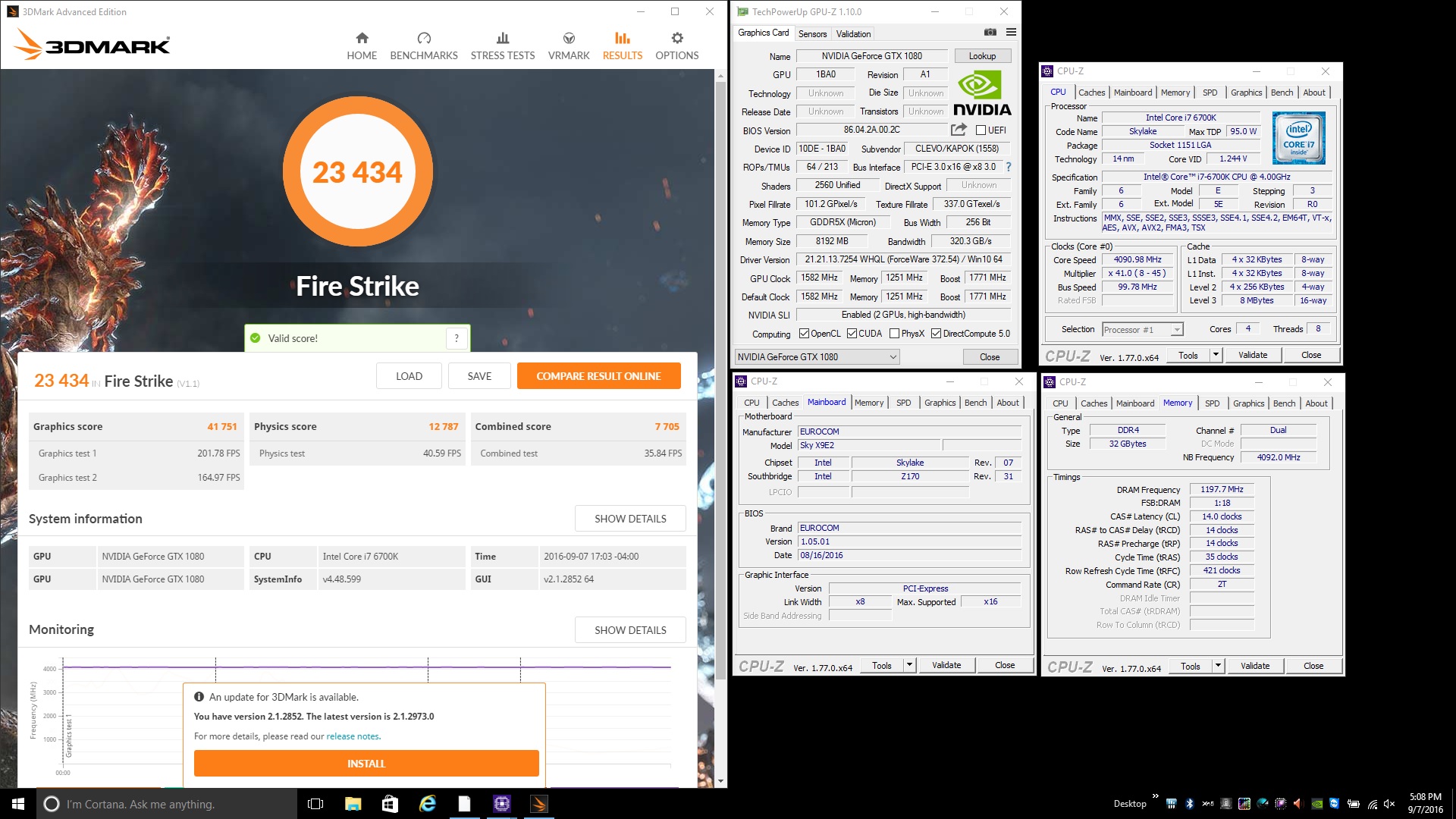This screenshot has height=819, width=1456.
Task: Expand the Tools dropdown arrow in Mainboard window
Action: pos(909,666)
